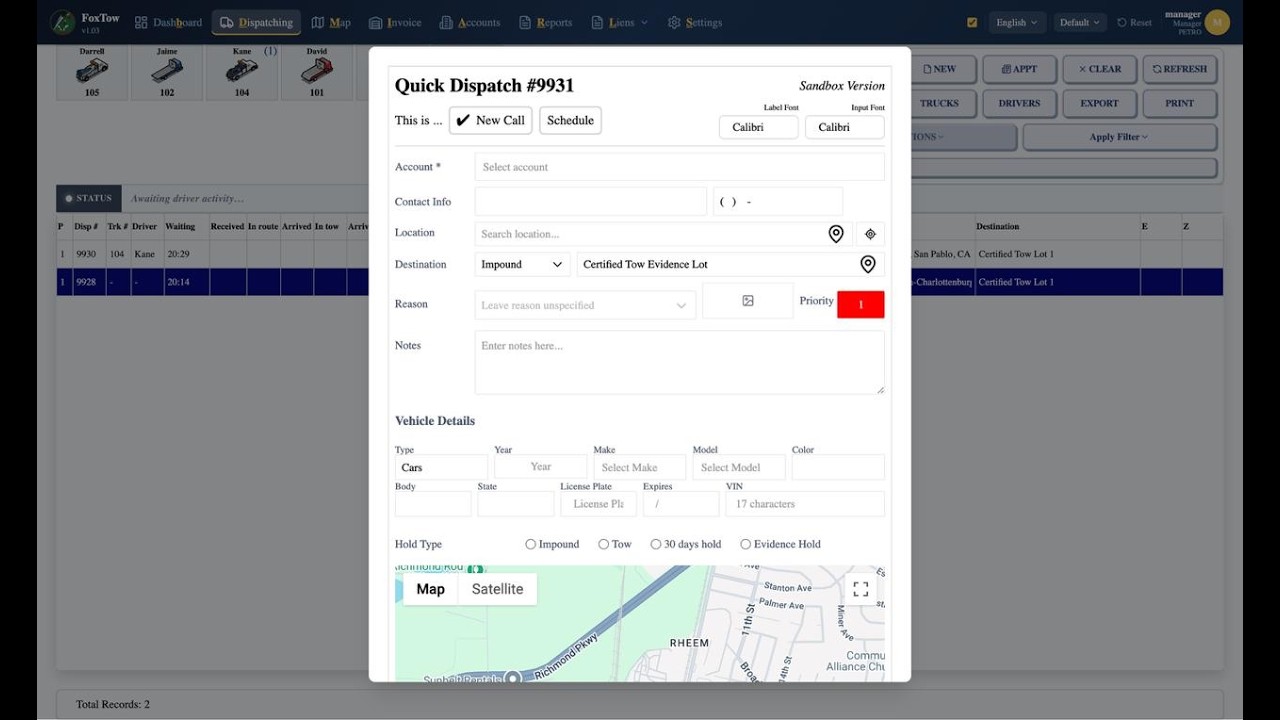Click the Reset button
The width and height of the screenshot is (1280, 720).
click(x=1134, y=22)
